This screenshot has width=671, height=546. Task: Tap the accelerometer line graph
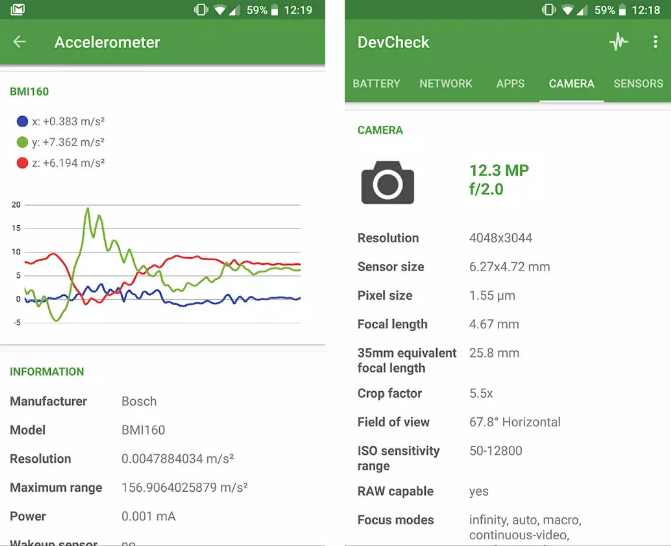pos(162,264)
